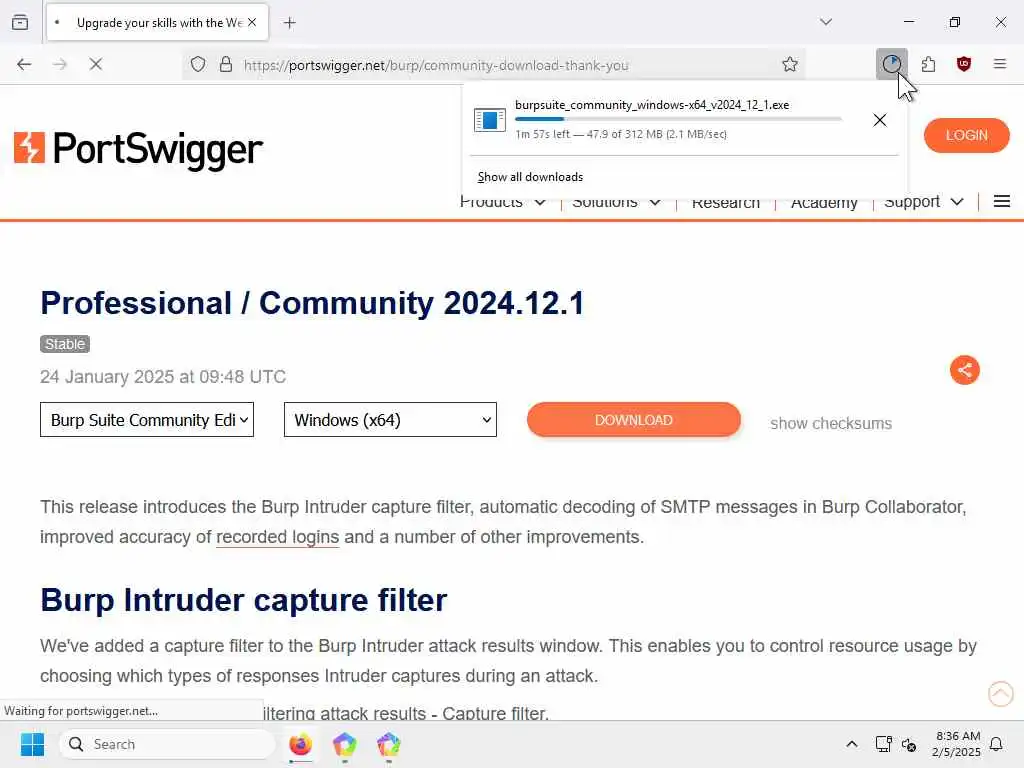The image size is (1024, 768).
Task: Expand the Solutions menu
Action: coord(616,202)
